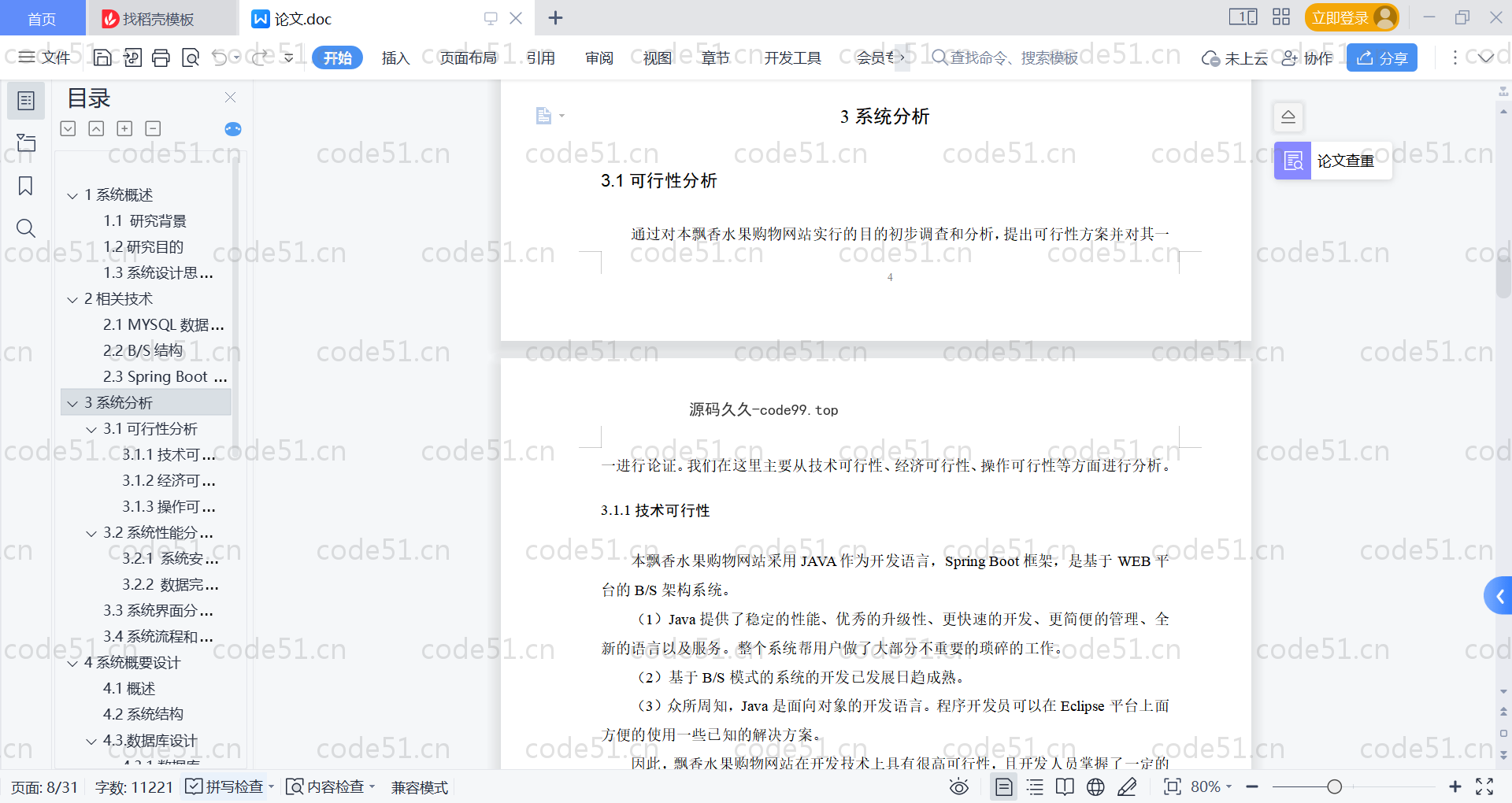
Task: Switch to the 审阅 tab
Action: point(598,57)
